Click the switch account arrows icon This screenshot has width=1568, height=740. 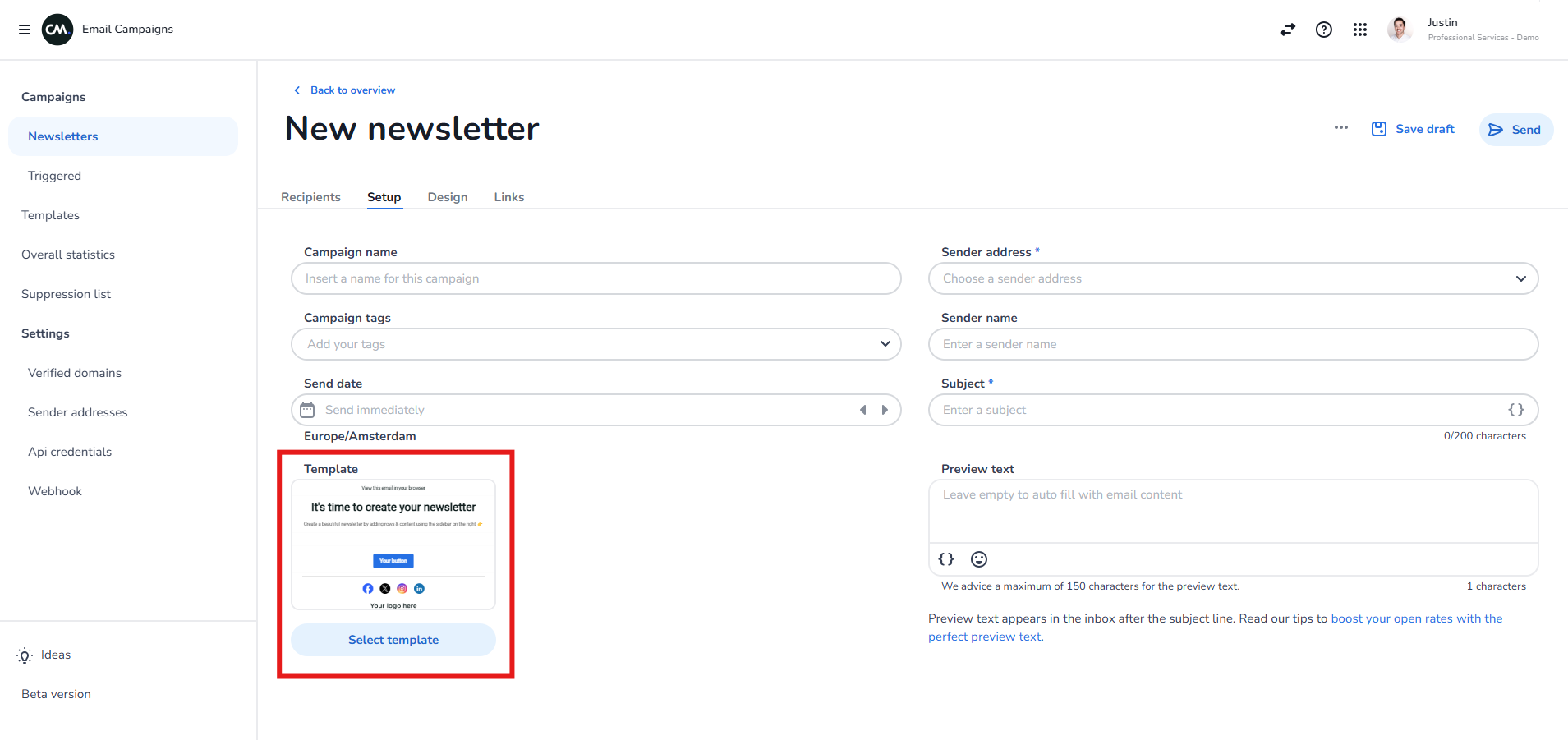(x=1287, y=30)
